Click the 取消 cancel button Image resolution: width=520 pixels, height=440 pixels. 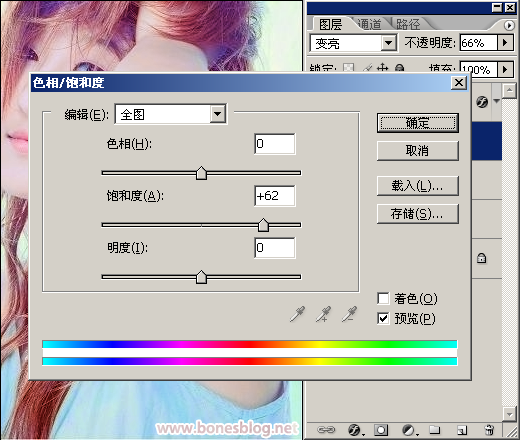pos(418,151)
